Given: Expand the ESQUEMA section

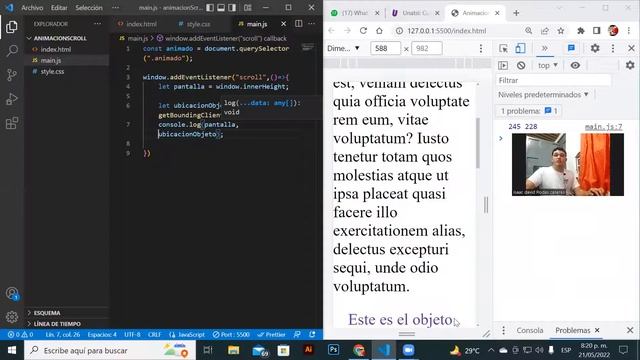Looking at the screenshot, I should [47, 313].
